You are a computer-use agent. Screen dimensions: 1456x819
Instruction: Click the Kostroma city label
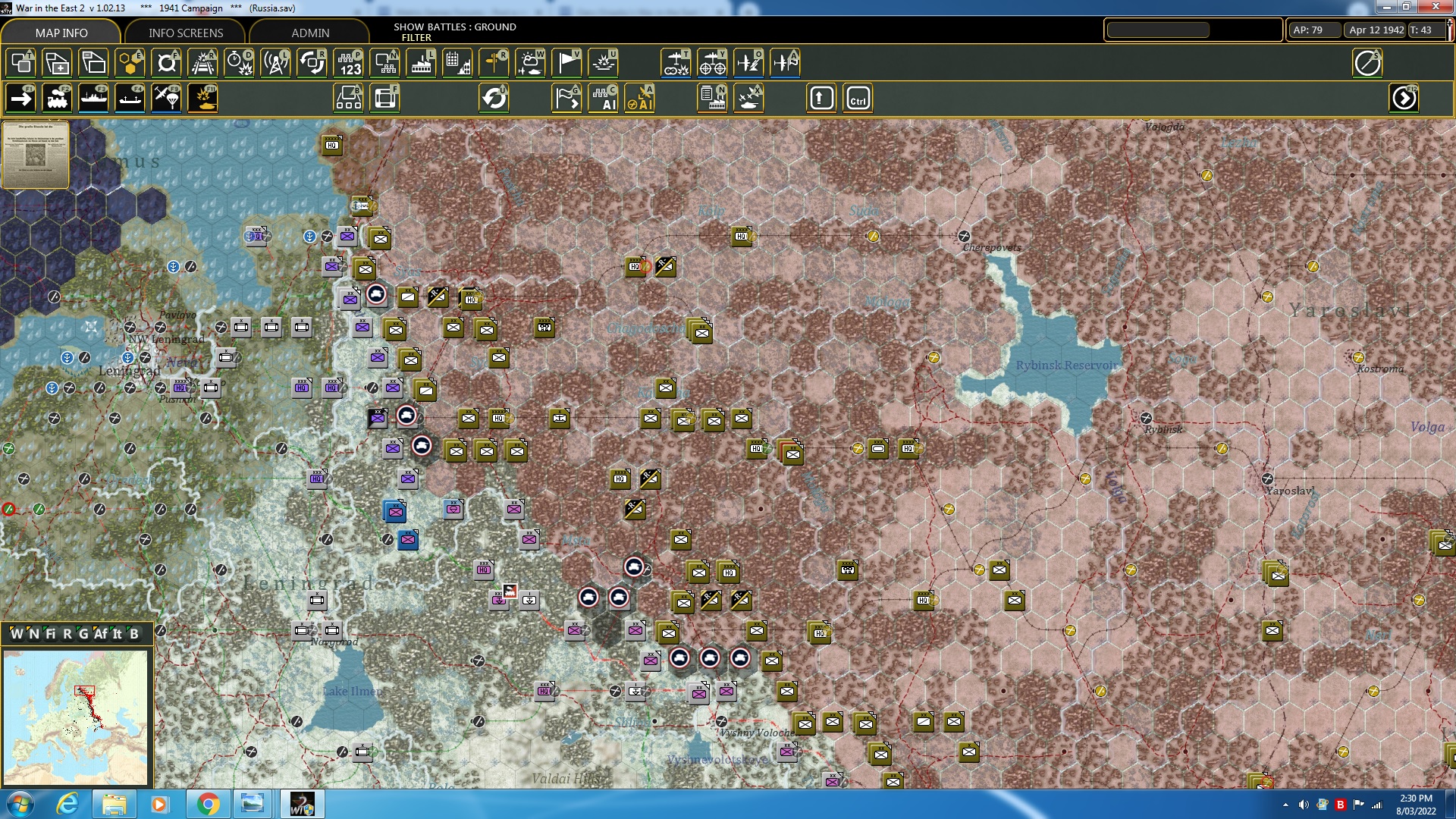click(x=1380, y=369)
